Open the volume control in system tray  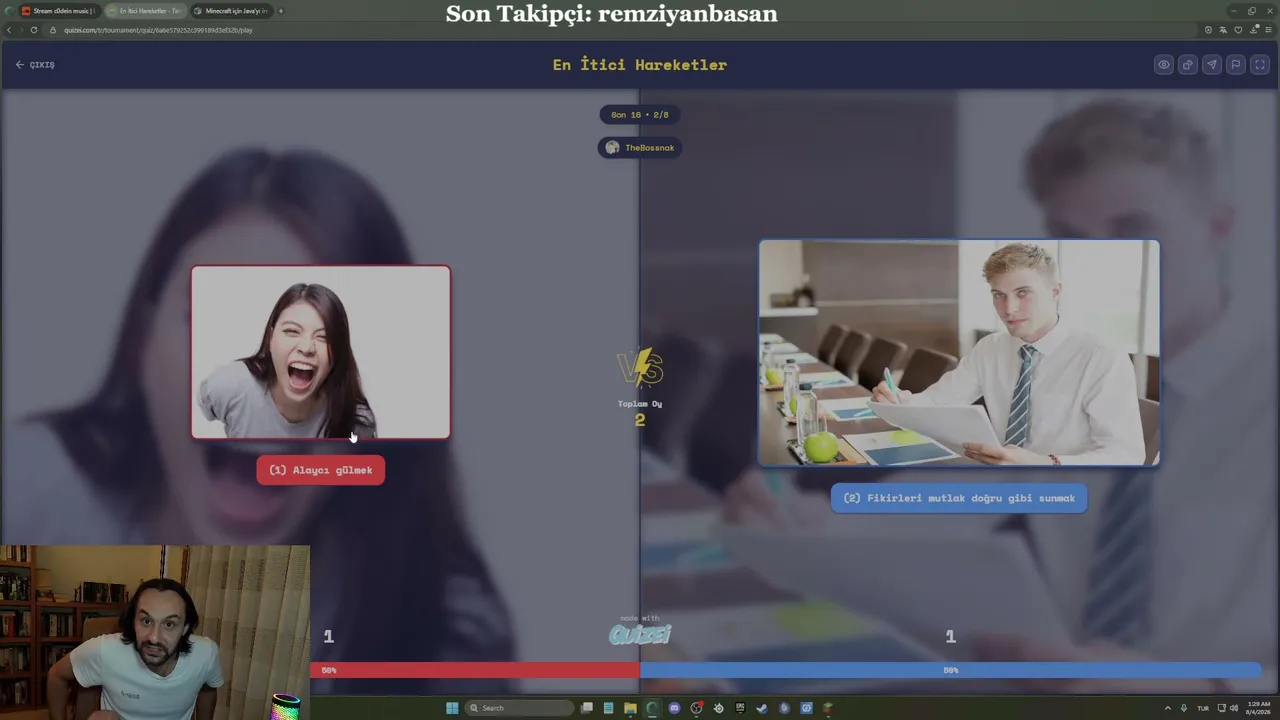pyautogui.click(x=1234, y=708)
